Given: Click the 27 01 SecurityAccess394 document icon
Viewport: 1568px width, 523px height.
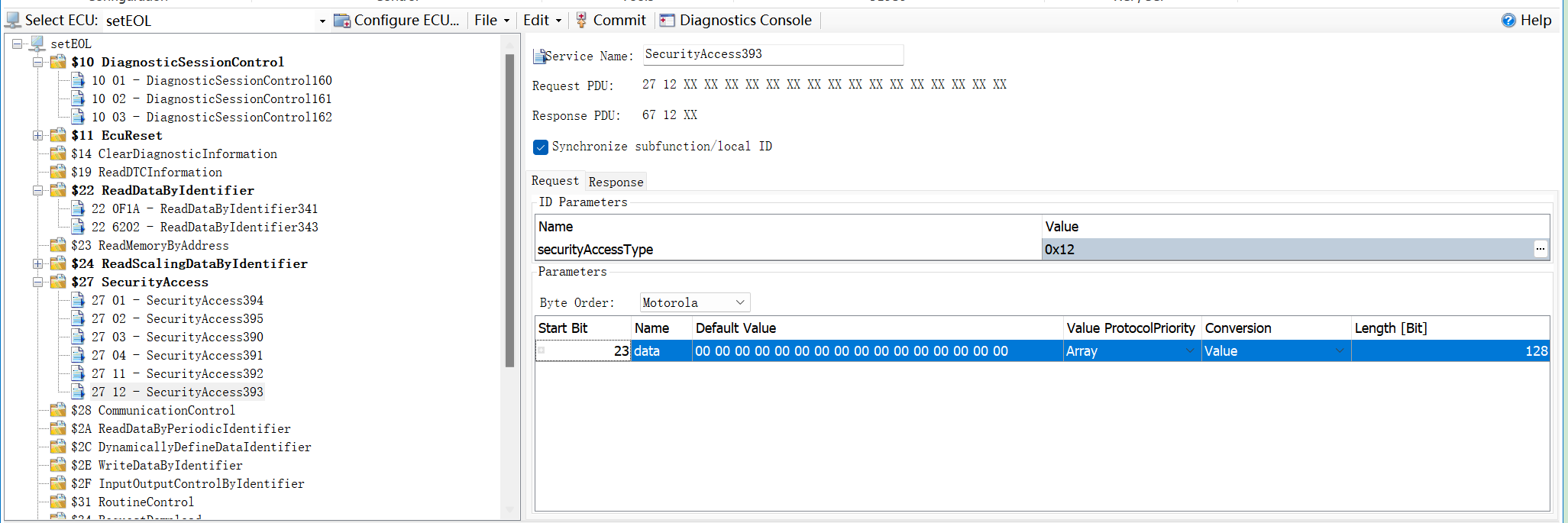Looking at the screenshot, I should [78, 301].
